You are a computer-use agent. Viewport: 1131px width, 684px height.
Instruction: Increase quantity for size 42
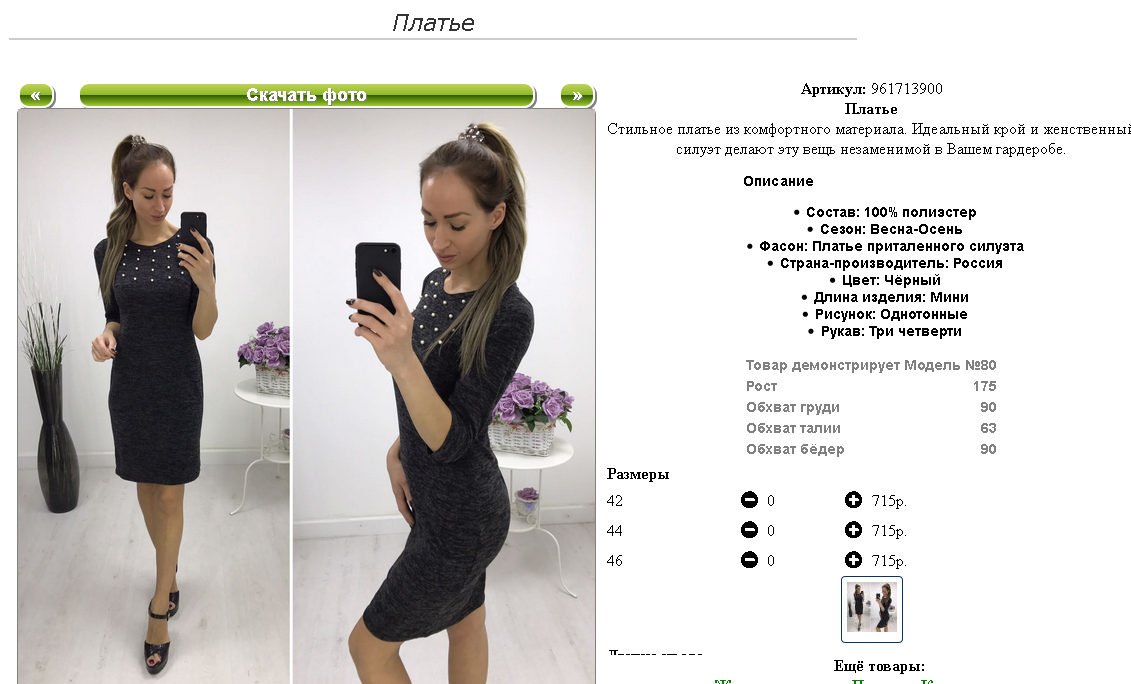[x=853, y=500]
